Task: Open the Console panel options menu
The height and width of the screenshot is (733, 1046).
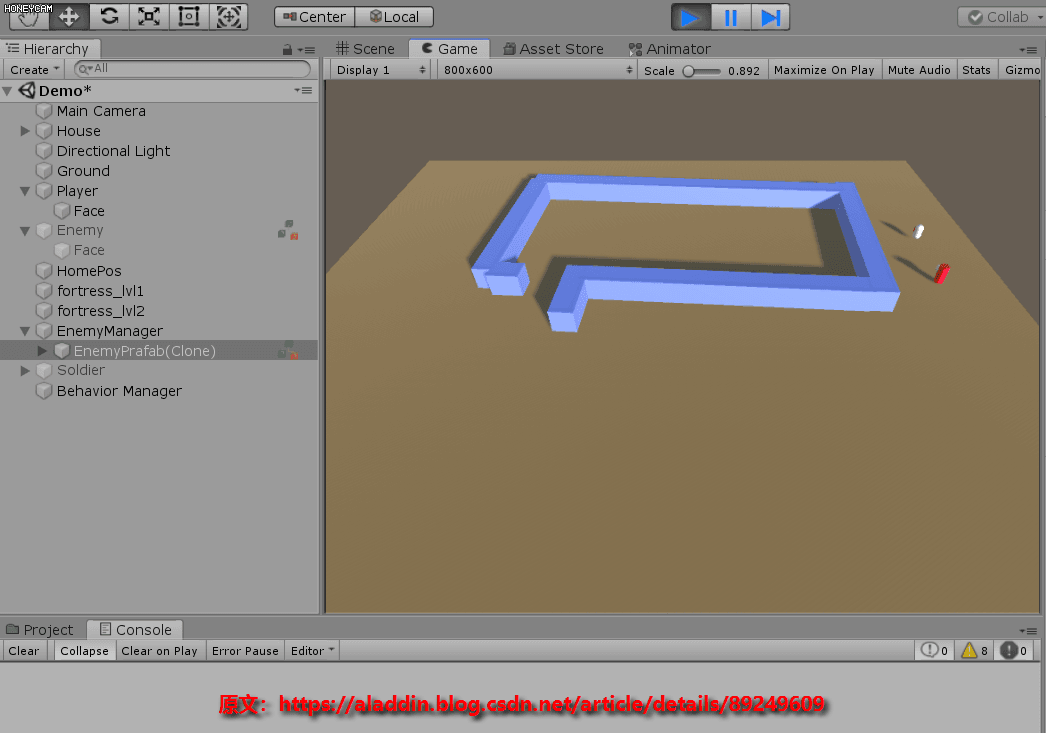Action: 1028,630
